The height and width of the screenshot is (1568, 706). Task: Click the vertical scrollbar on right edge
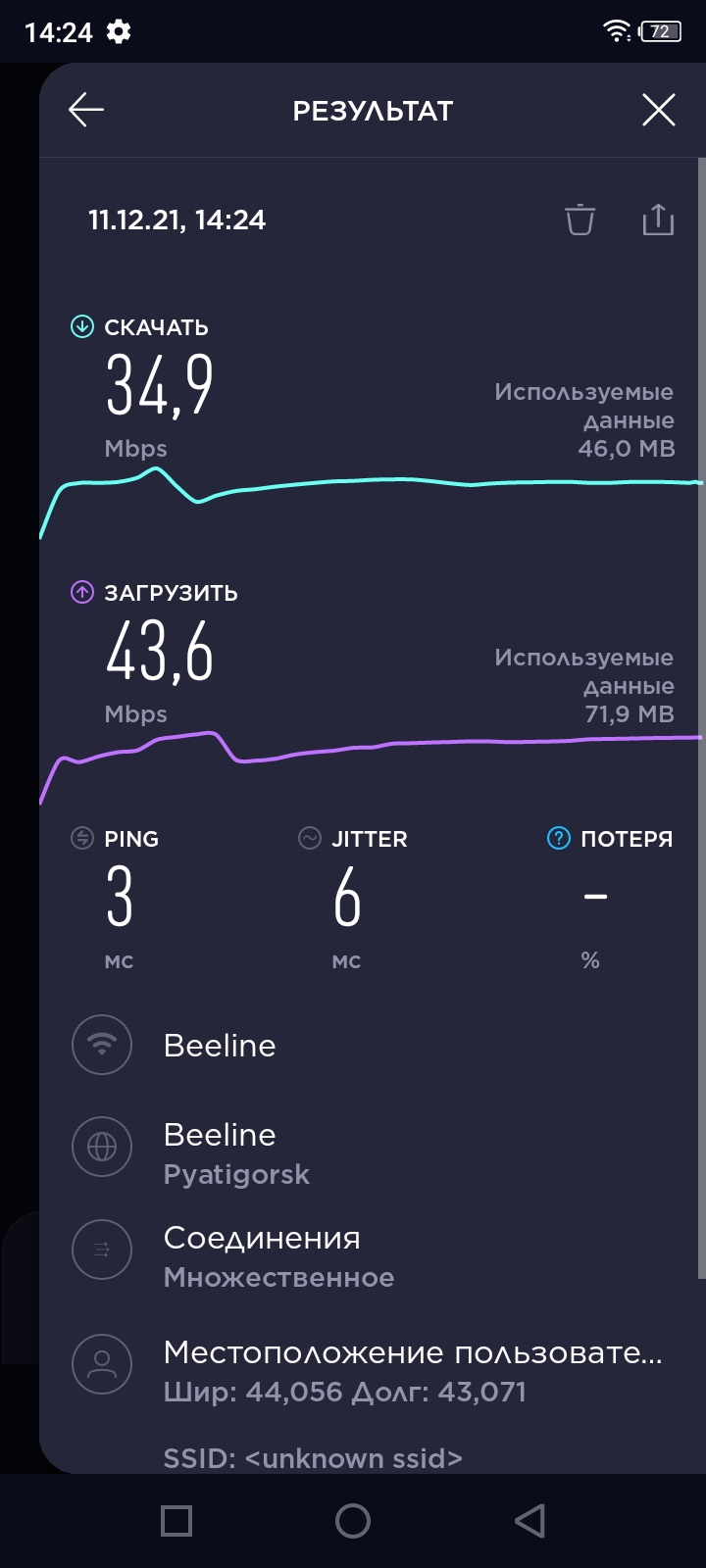(x=701, y=715)
